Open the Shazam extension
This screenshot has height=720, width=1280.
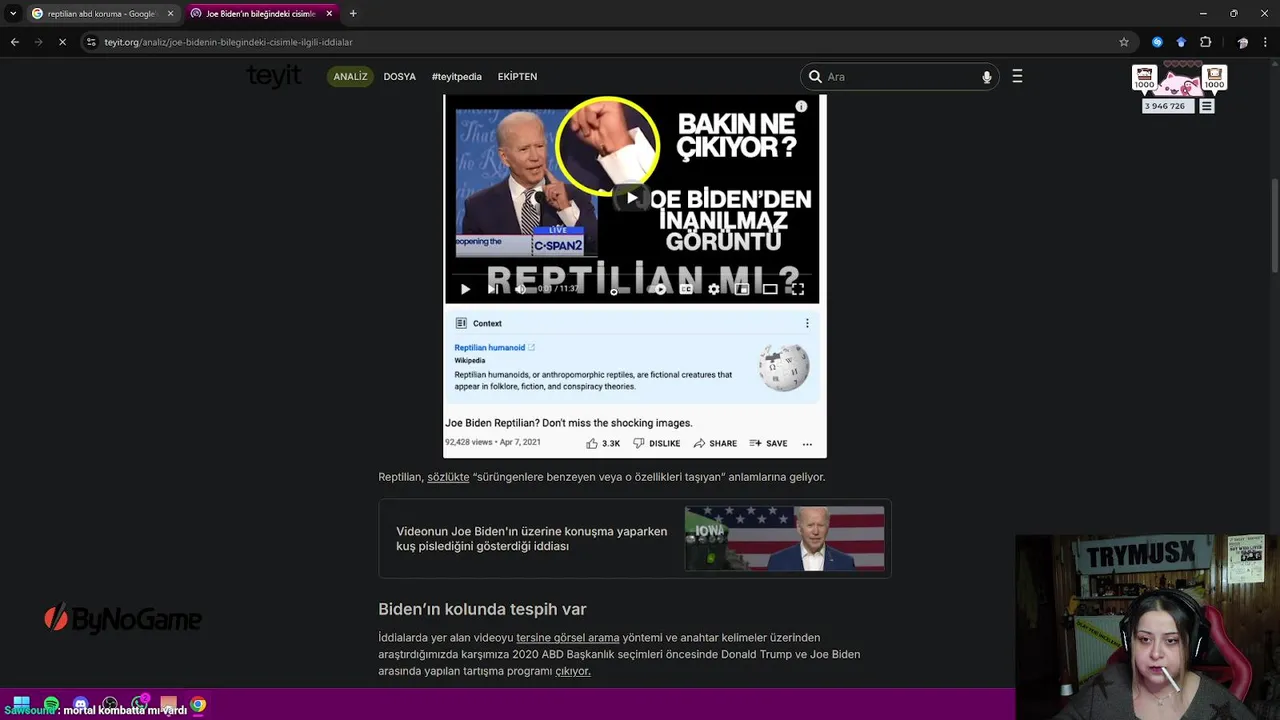(x=1157, y=42)
